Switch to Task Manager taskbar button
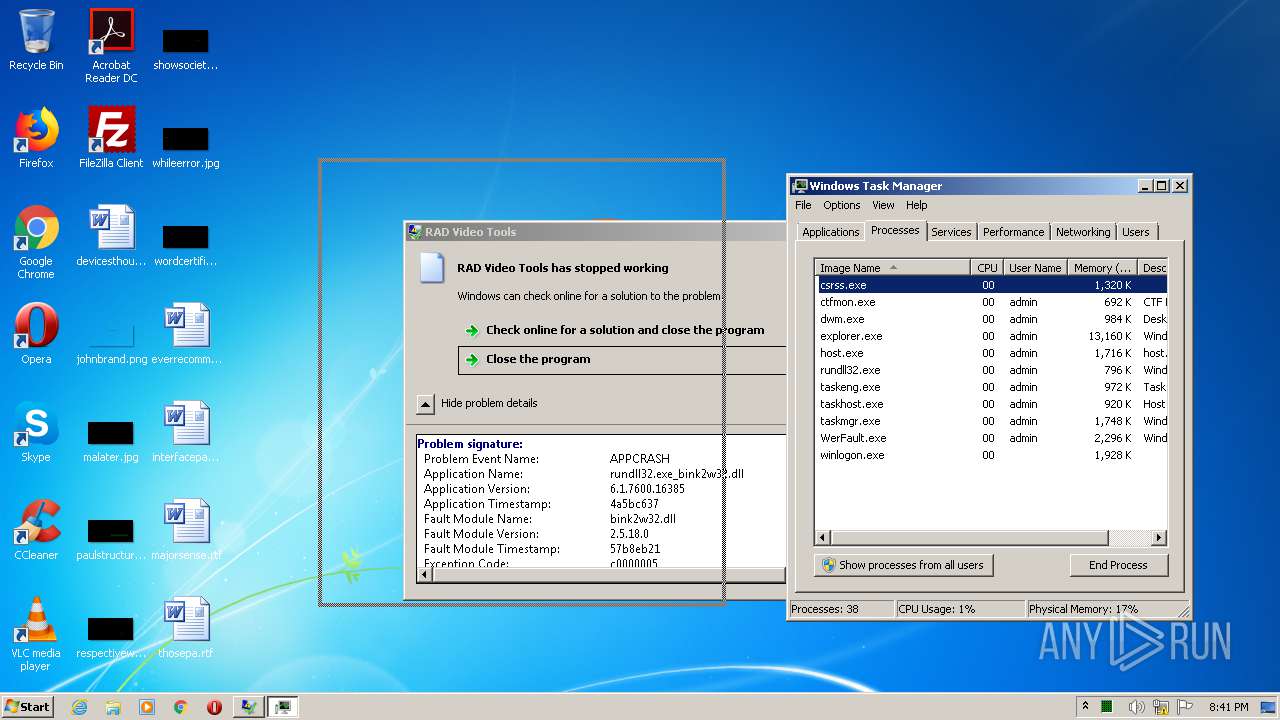 pos(283,707)
